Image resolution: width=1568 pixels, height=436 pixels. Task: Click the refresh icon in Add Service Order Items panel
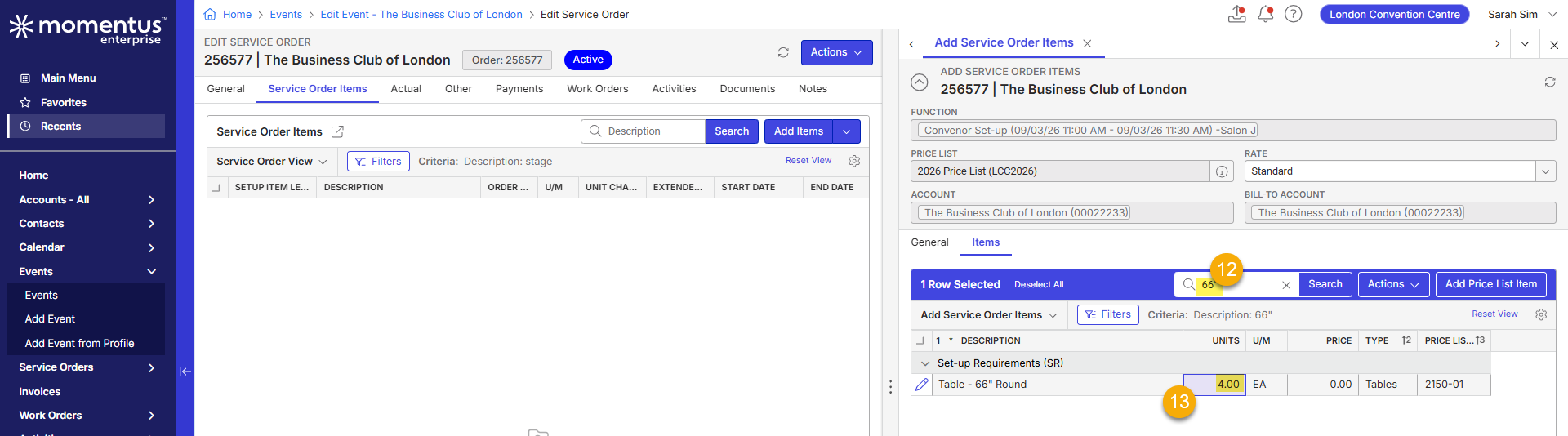pyautogui.click(x=1550, y=82)
